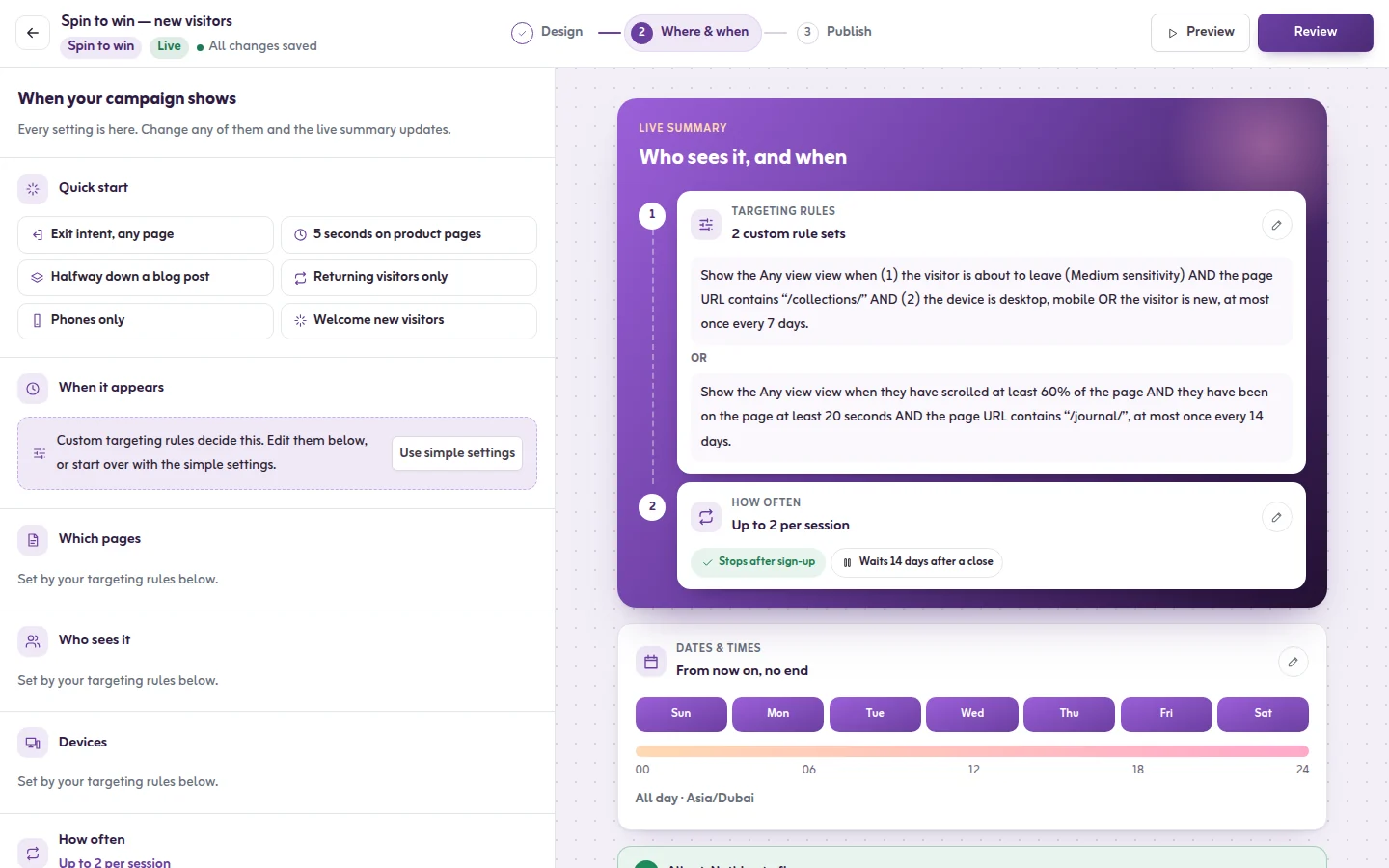Viewport: 1389px width, 868px height.
Task: Click Use simple settings button
Action: pos(457,453)
